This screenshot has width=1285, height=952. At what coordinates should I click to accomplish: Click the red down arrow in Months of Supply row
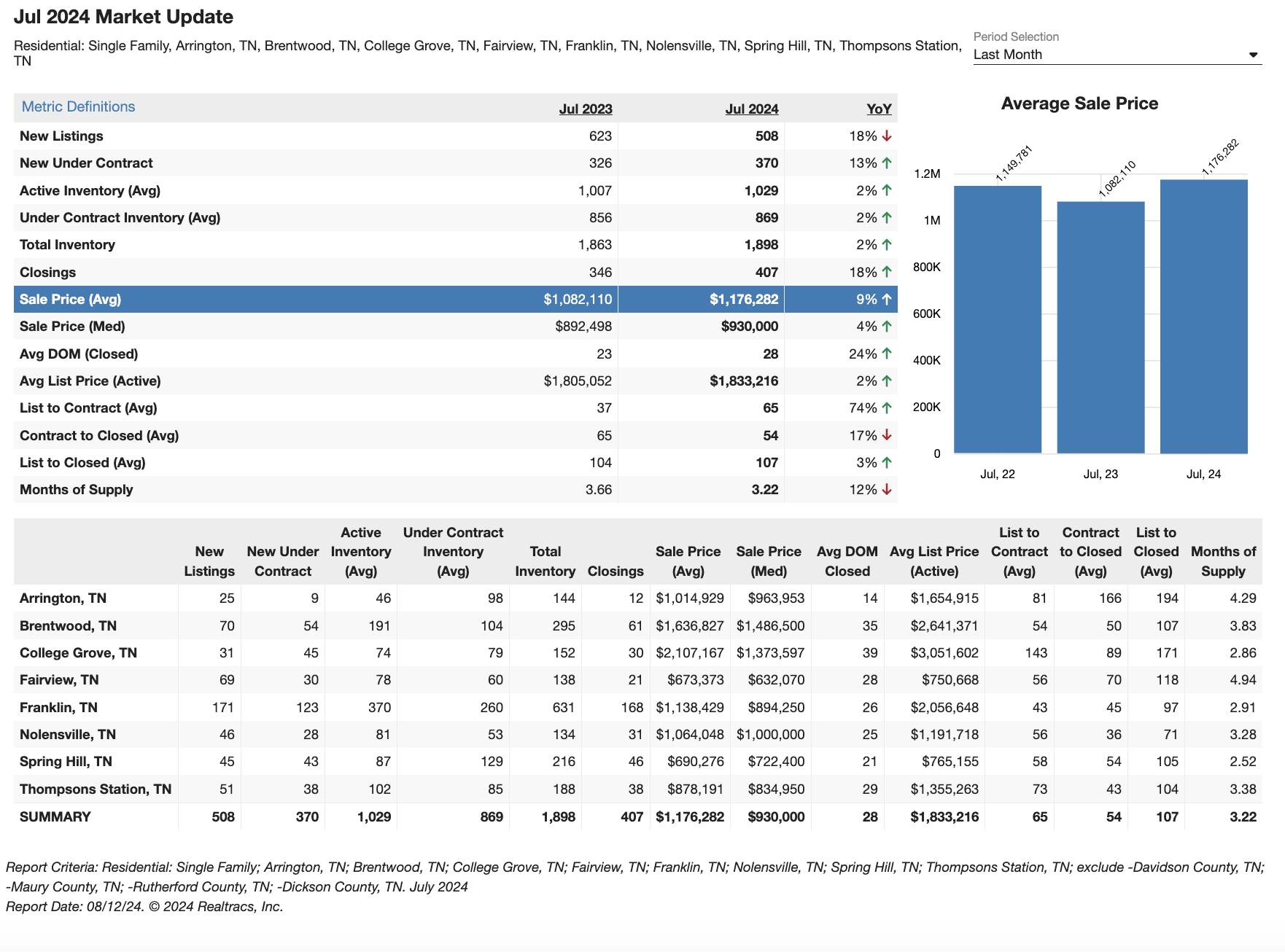tap(887, 490)
